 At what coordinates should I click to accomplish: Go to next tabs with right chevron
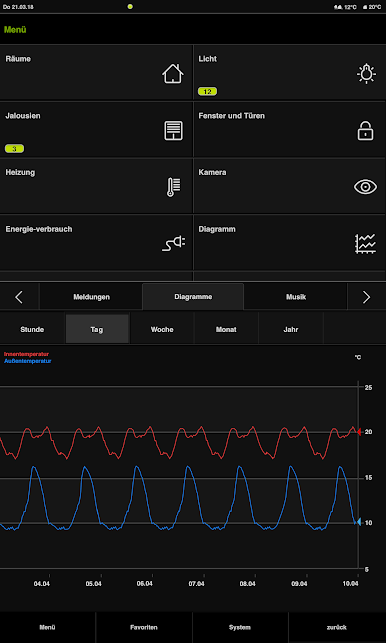[x=366, y=297]
